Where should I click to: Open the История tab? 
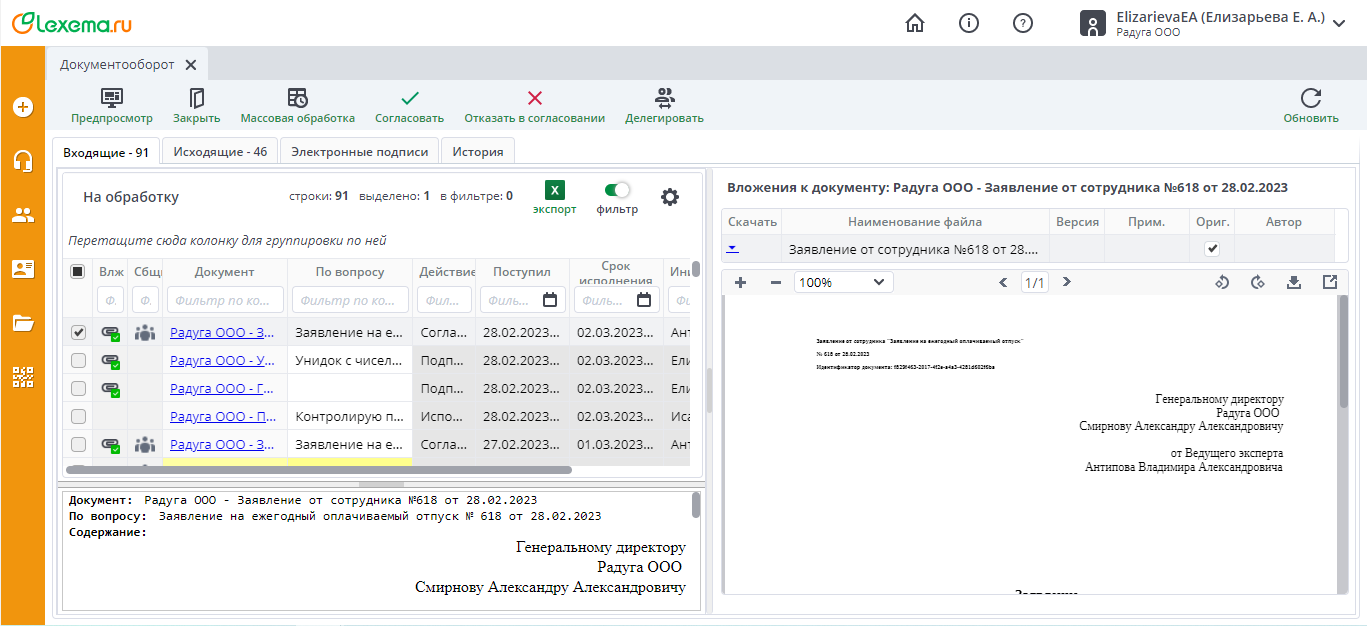(478, 152)
